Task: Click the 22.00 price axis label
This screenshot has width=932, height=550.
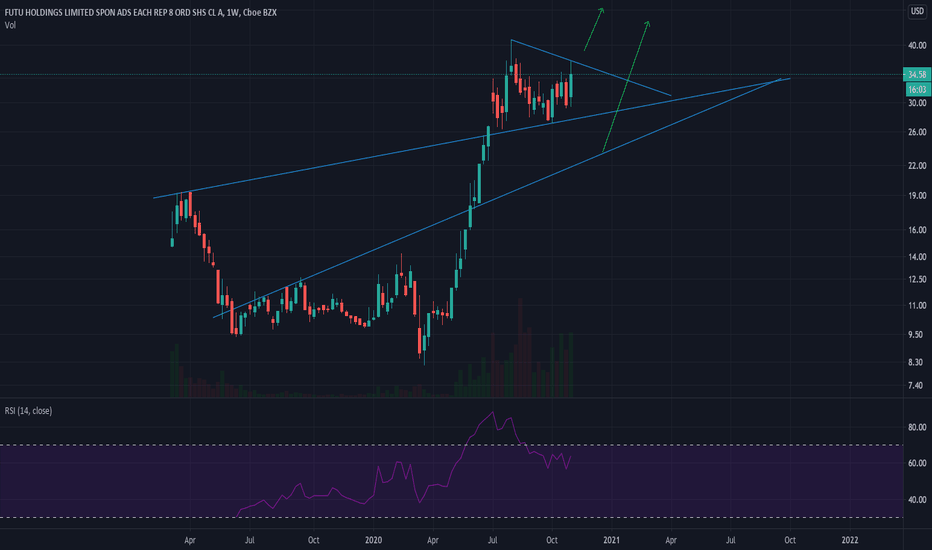Action: click(x=917, y=165)
